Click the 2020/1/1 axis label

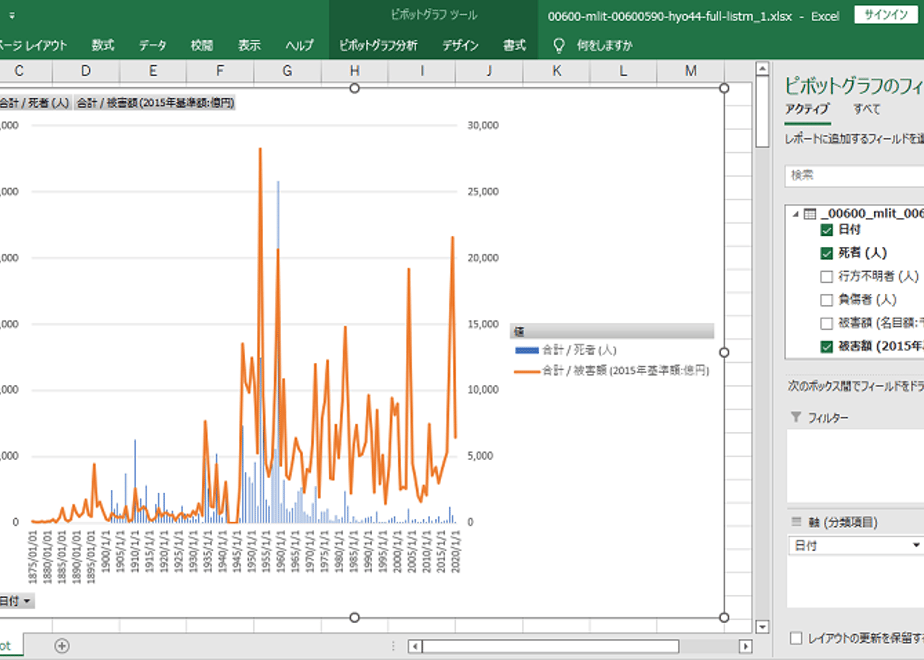click(456, 551)
